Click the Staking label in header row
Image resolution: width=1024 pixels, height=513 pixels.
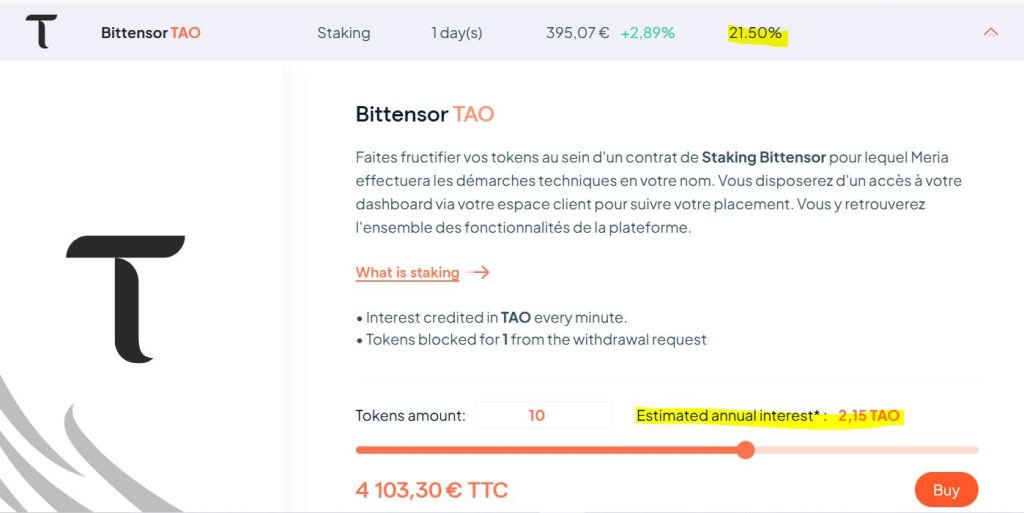(x=343, y=33)
